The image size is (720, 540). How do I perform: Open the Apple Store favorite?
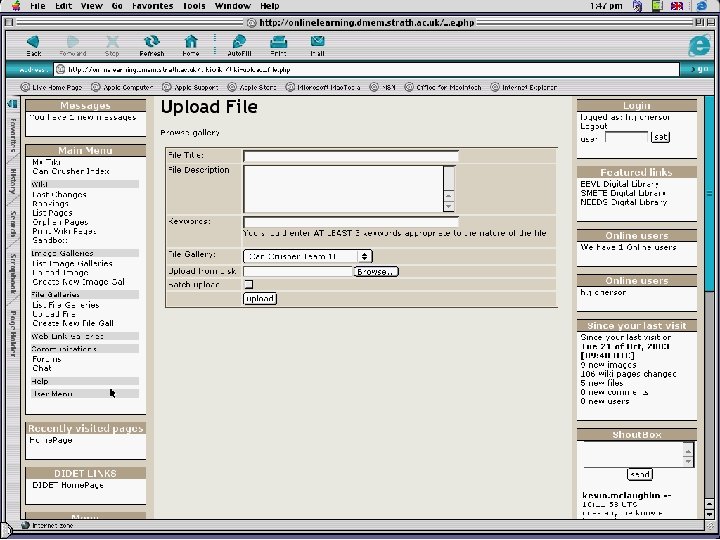(x=252, y=87)
